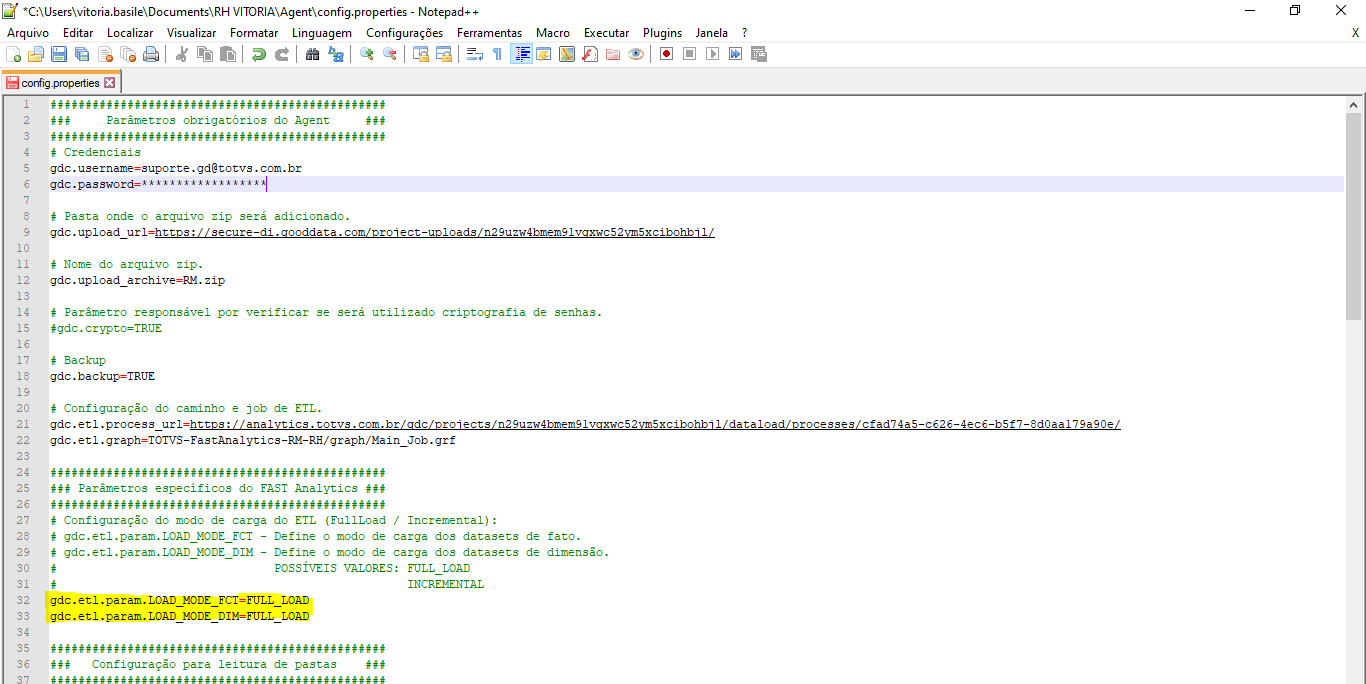
Task: Open the Arquivo menu
Action: click(x=28, y=33)
